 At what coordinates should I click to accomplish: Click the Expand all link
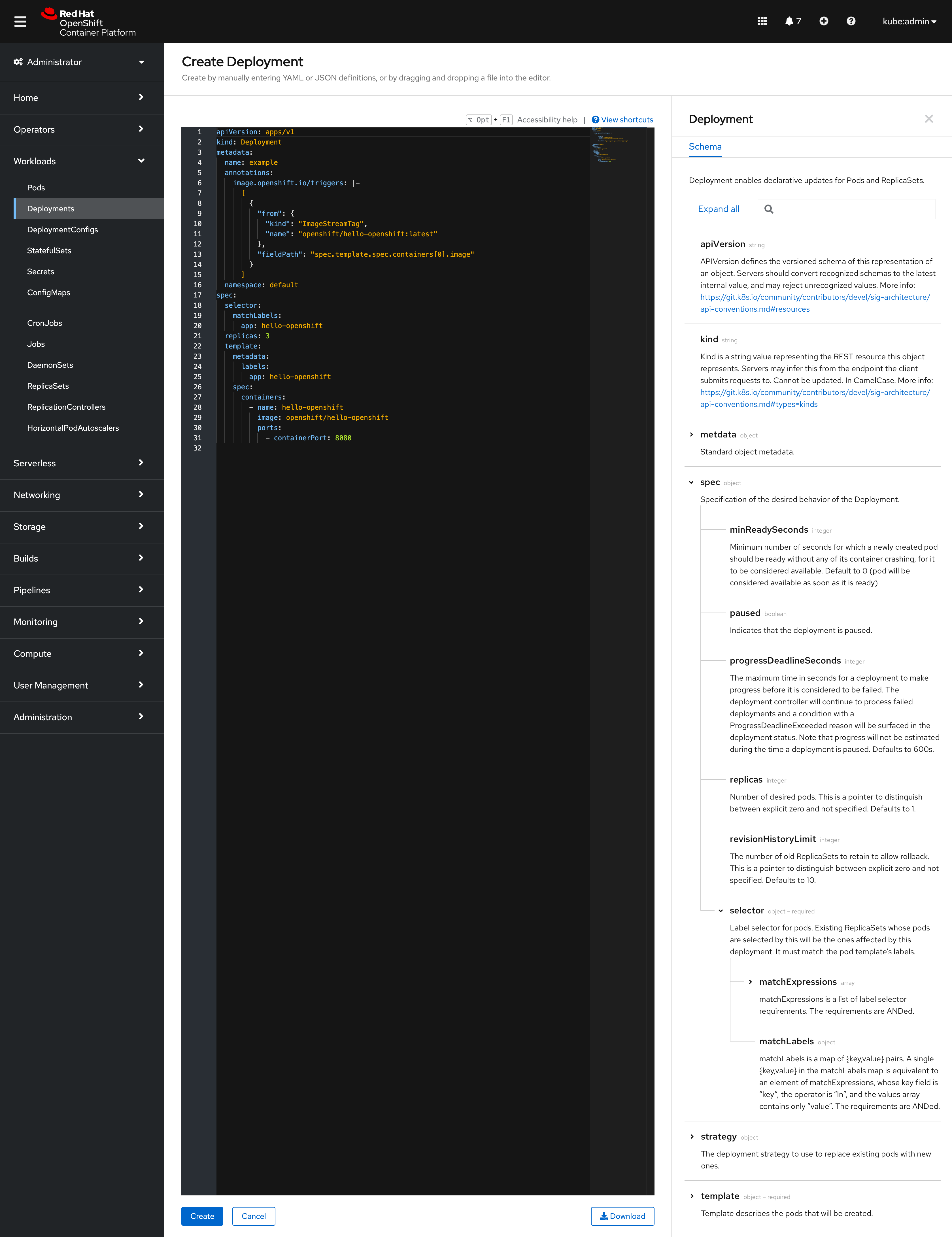click(x=718, y=209)
